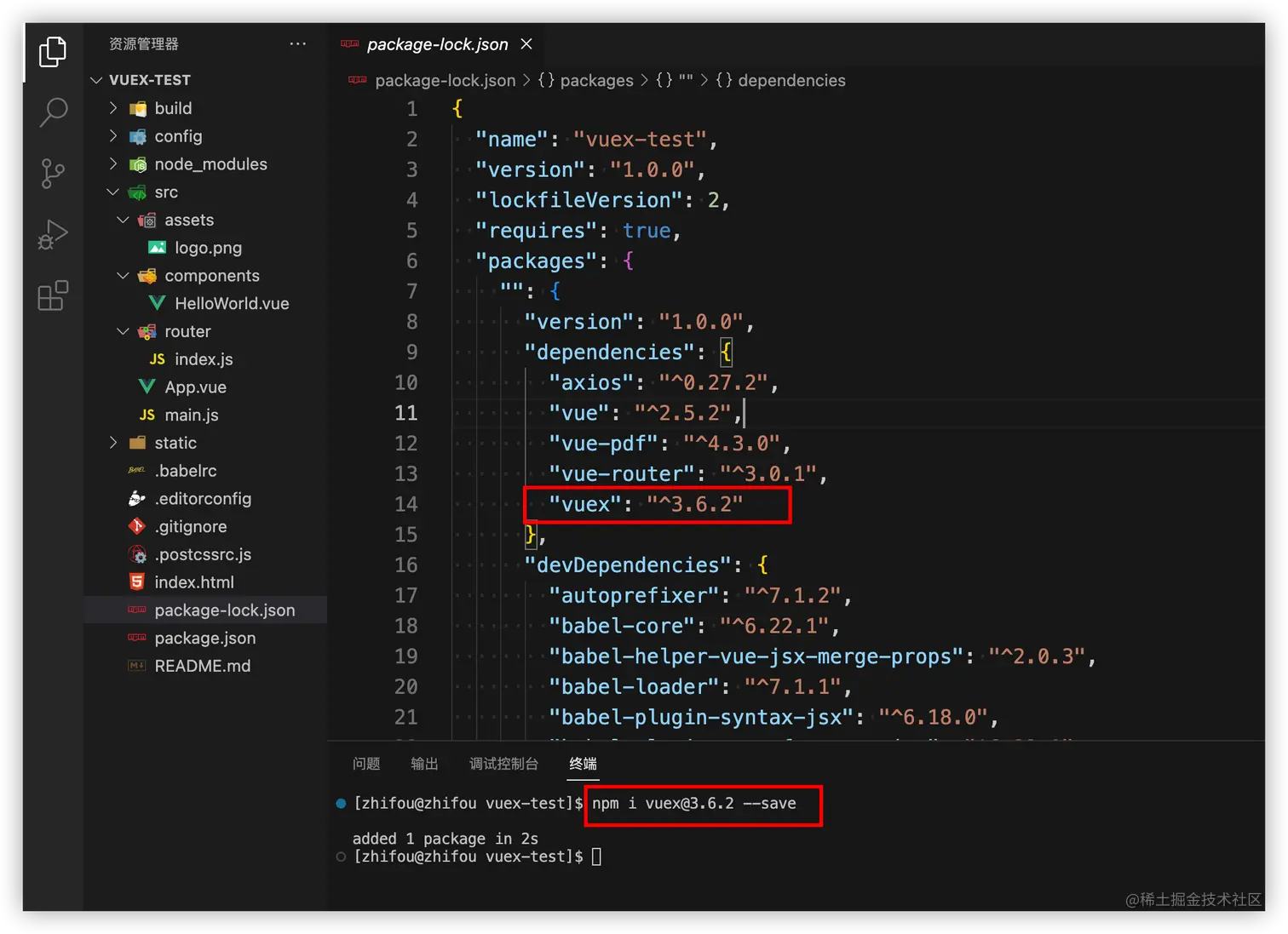Click the config folder icon
Image resolution: width=1288 pixels, height=934 pixels.
pyautogui.click(x=137, y=136)
